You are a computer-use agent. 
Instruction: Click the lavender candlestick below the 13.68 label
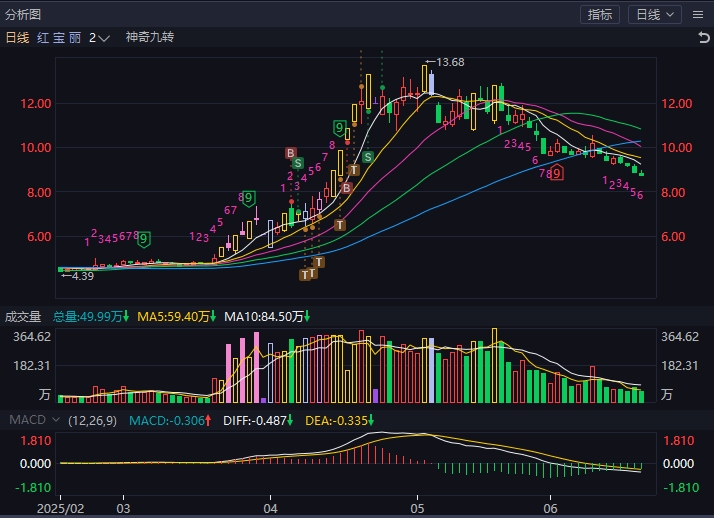tap(431, 84)
